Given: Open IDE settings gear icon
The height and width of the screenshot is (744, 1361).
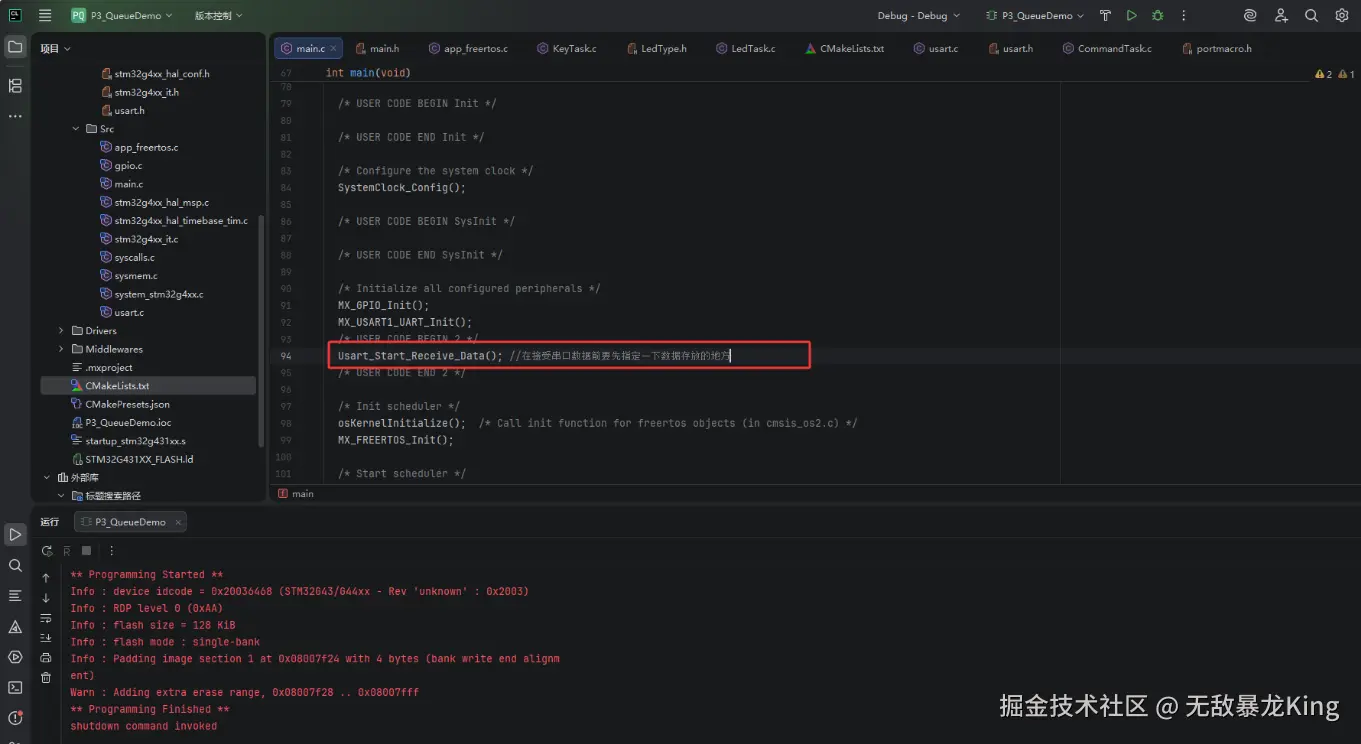Looking at the screenshot, I should [x=1342, y=15].
